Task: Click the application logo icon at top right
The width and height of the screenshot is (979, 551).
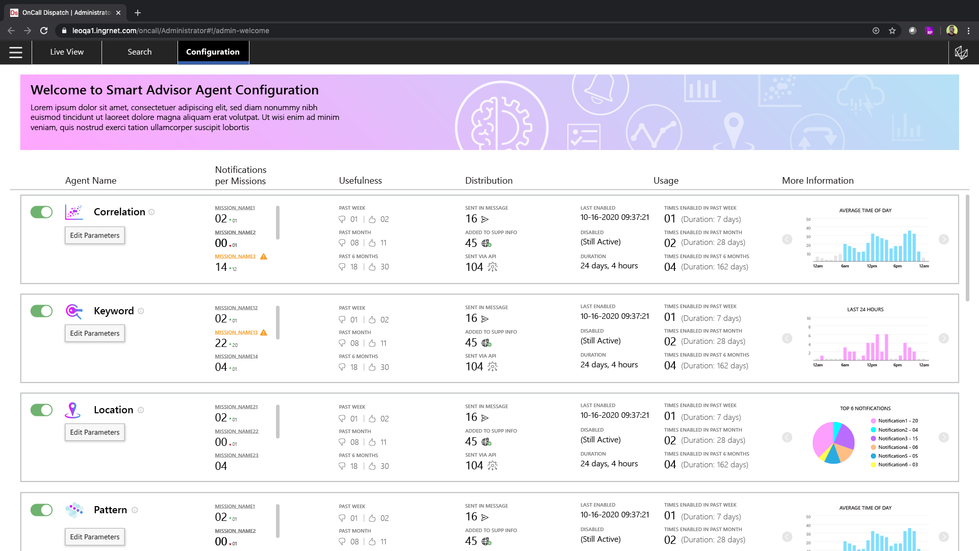Action: (961, 52)
